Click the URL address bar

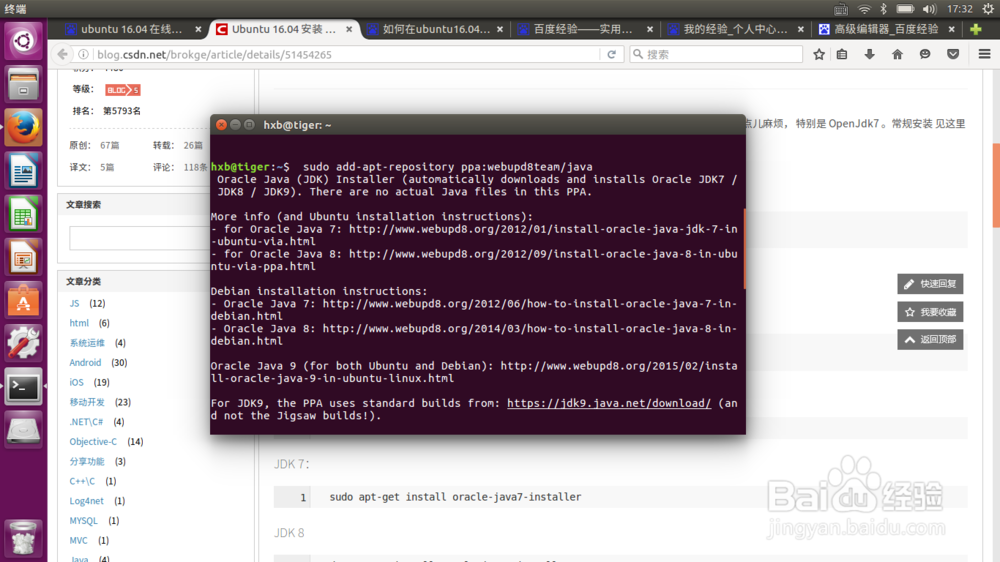(348, 54)
